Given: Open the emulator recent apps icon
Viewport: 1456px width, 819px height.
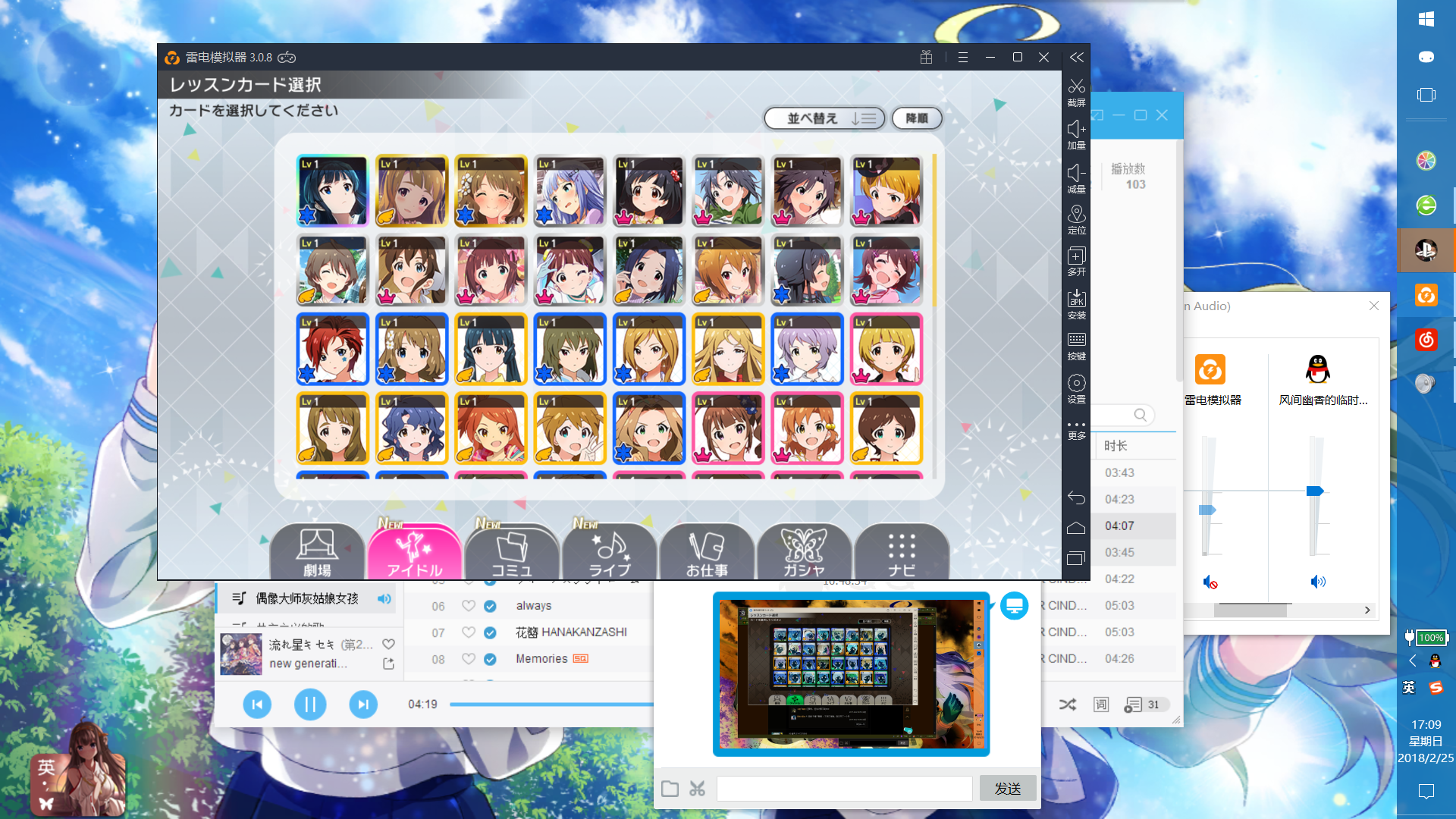Looking at the screenshot, I should point(1076,558).
